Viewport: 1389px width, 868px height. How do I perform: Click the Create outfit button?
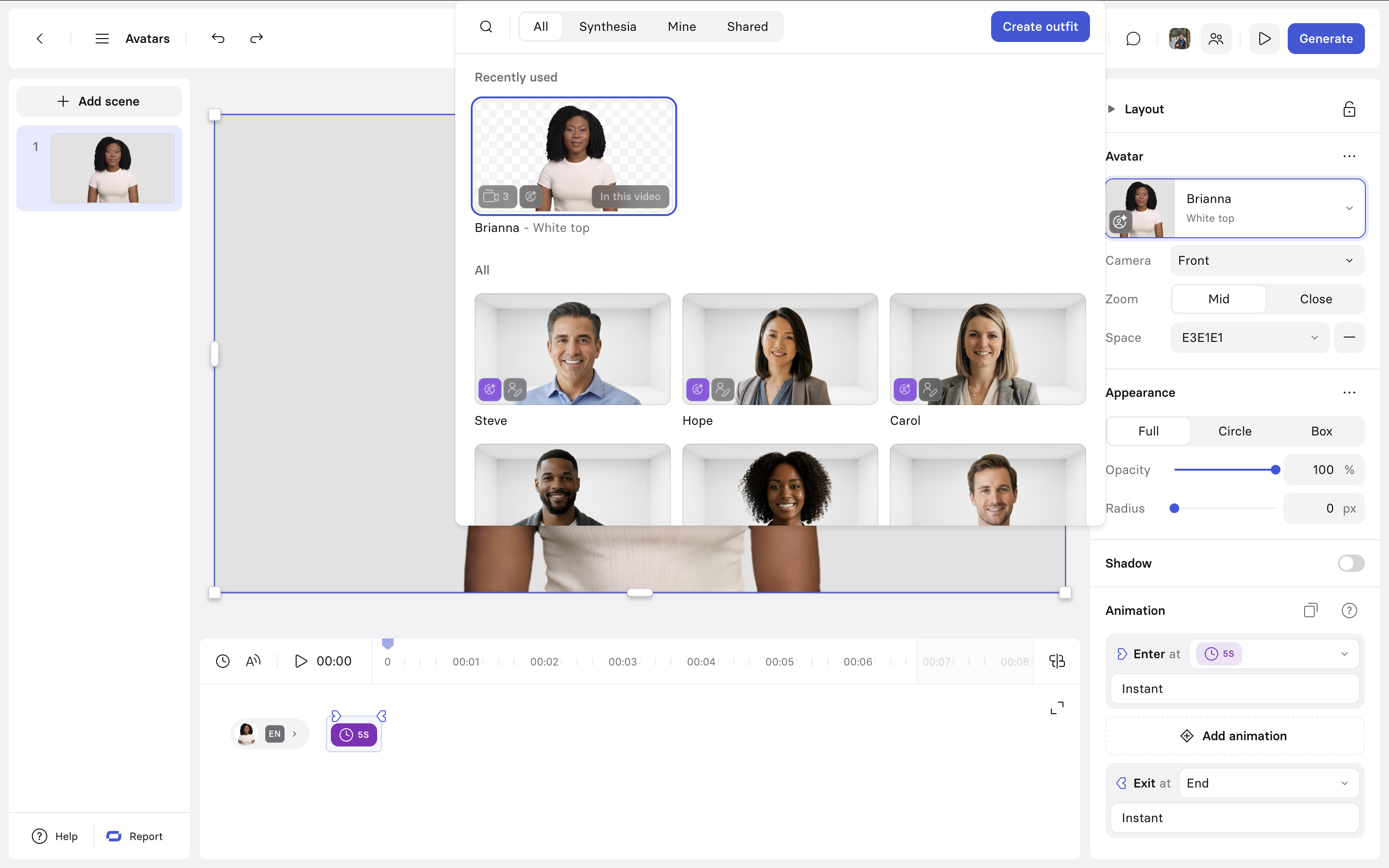(x=1039, y=27)
